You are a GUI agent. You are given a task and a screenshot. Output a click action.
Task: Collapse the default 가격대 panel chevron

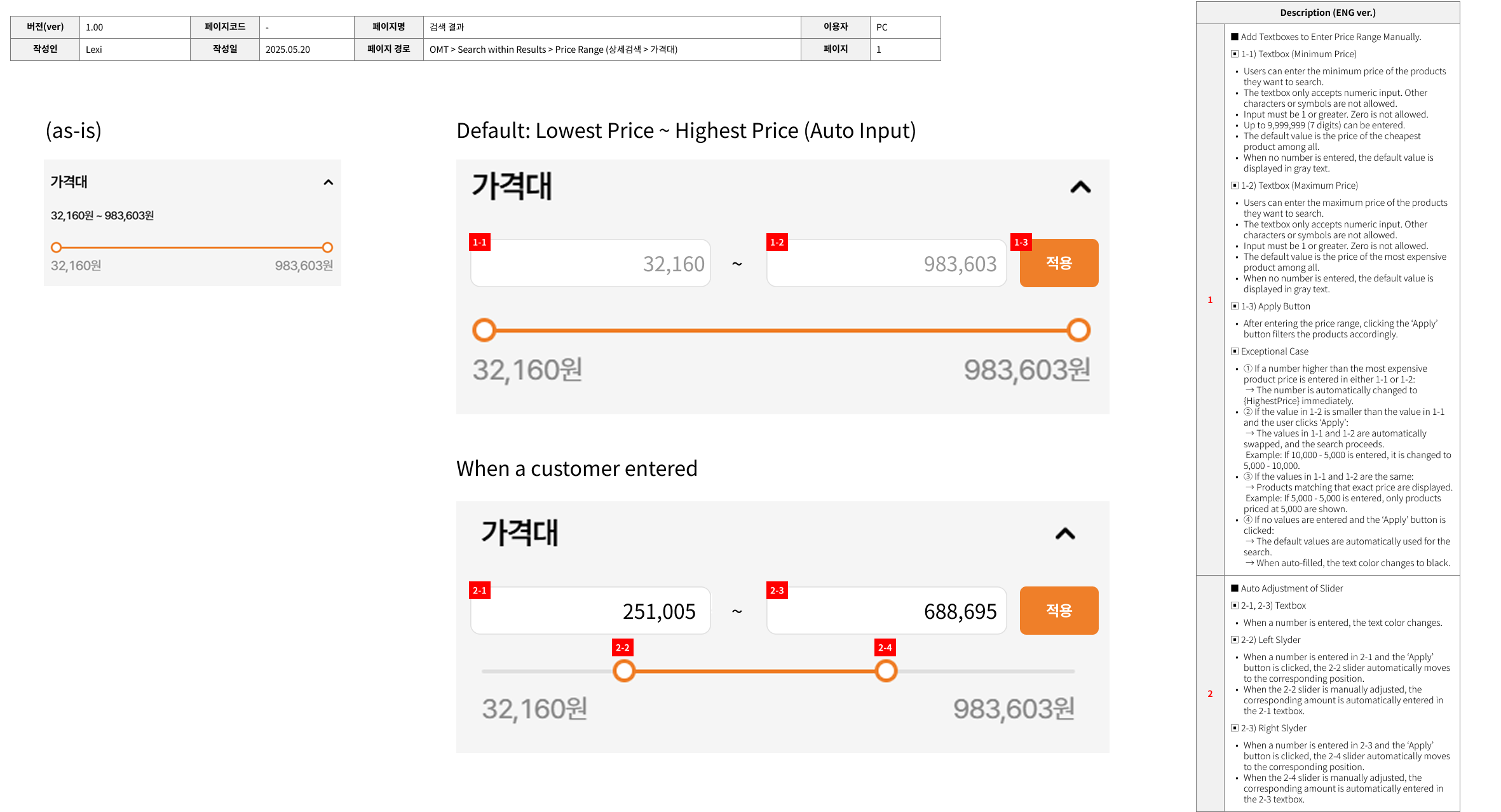click(1080, 187)
